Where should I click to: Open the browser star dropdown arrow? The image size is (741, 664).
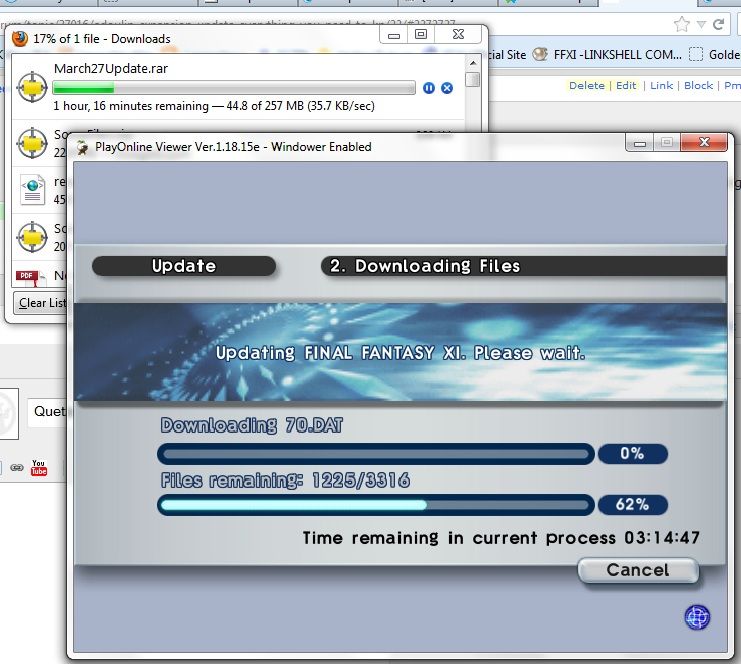pos(704,24)
